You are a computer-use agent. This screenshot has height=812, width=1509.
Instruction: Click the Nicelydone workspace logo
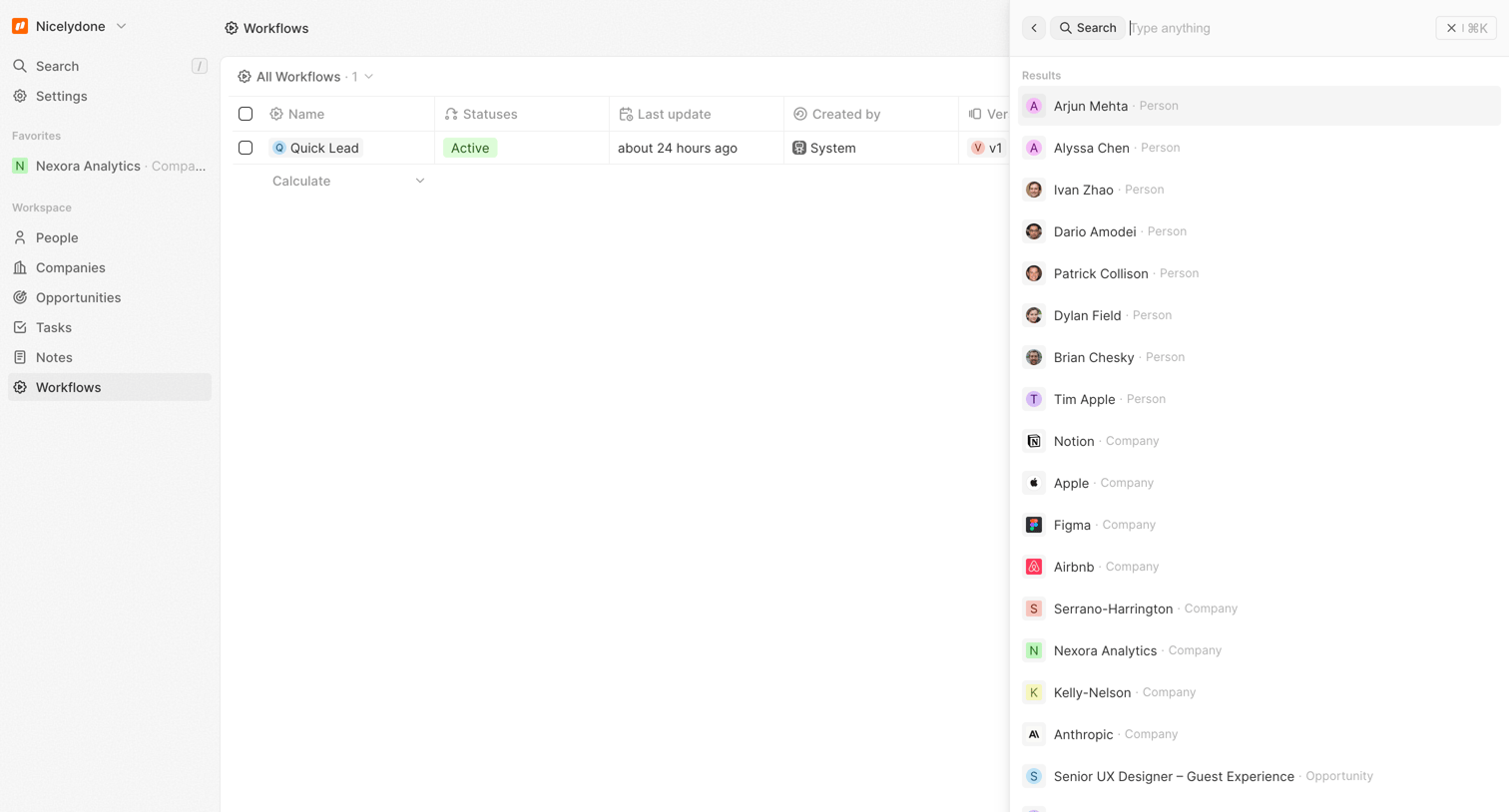pos(20,26)
